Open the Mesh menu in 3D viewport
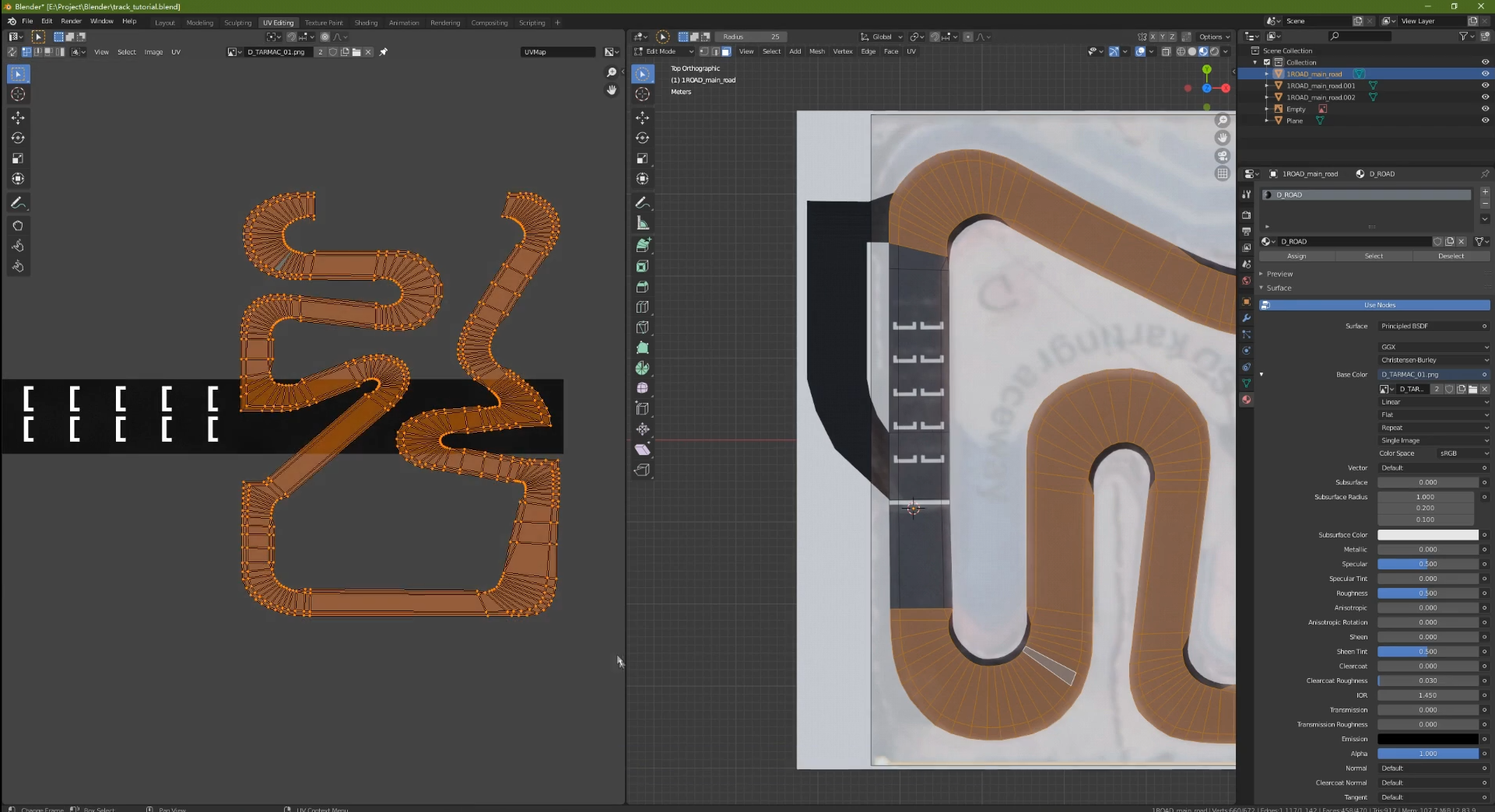This screenshot has width=1495, height=812. (x=816, y=51)
